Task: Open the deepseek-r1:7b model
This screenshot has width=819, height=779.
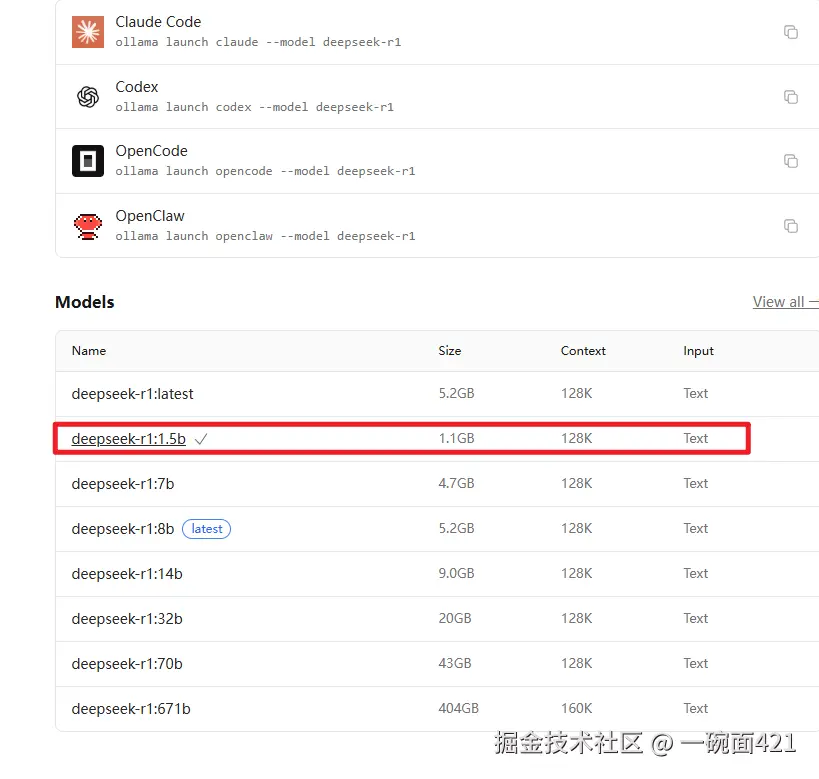Action: pos(123,484)
